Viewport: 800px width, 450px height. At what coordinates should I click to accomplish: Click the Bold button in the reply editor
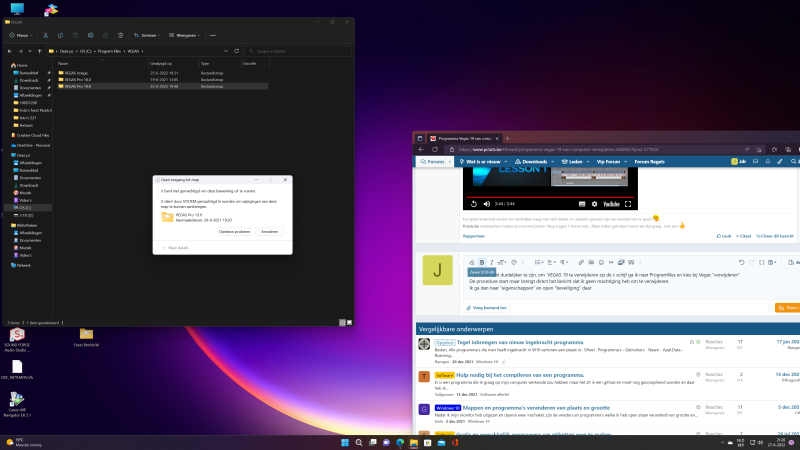tap(482, 262)
